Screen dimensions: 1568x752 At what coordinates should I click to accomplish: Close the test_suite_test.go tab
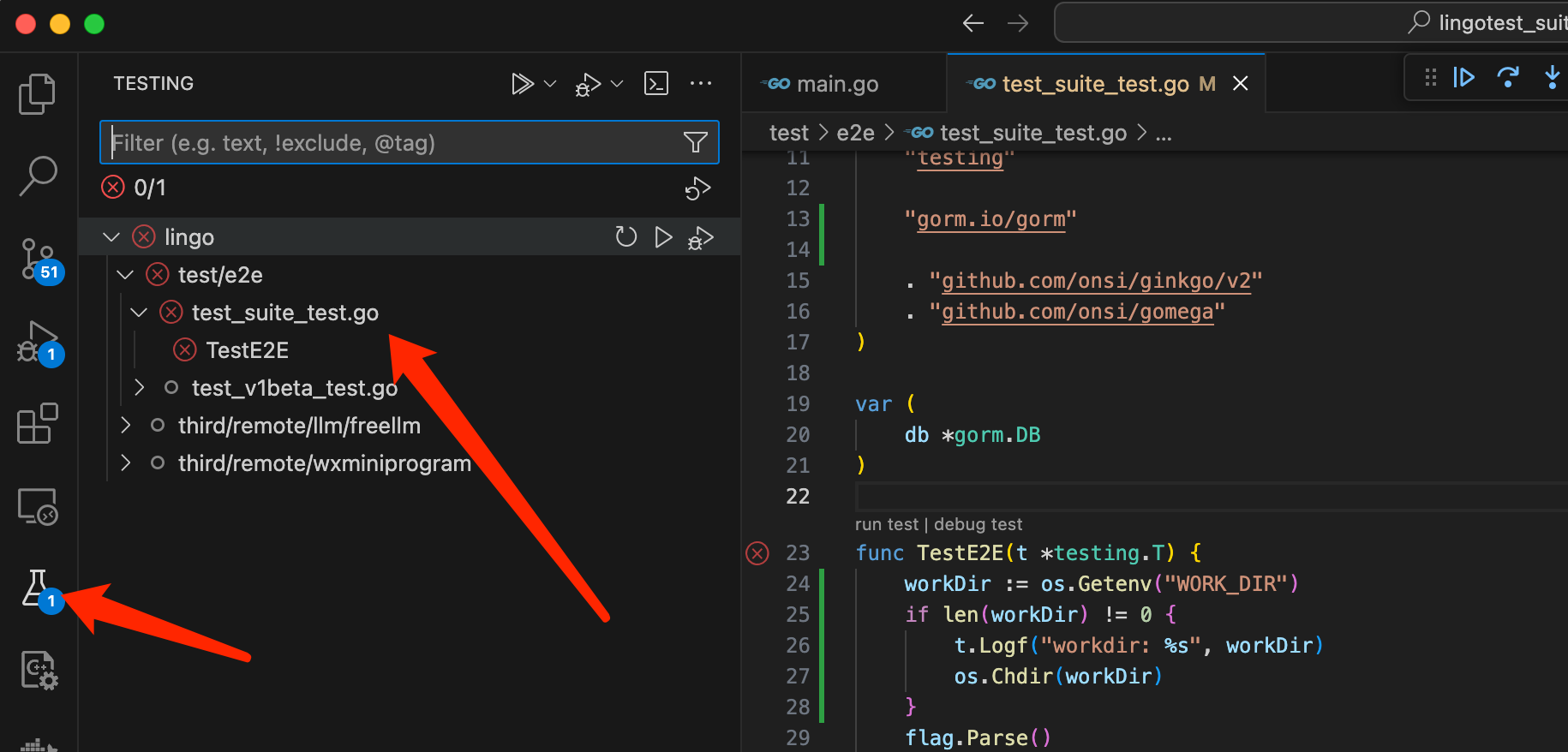1240,84
